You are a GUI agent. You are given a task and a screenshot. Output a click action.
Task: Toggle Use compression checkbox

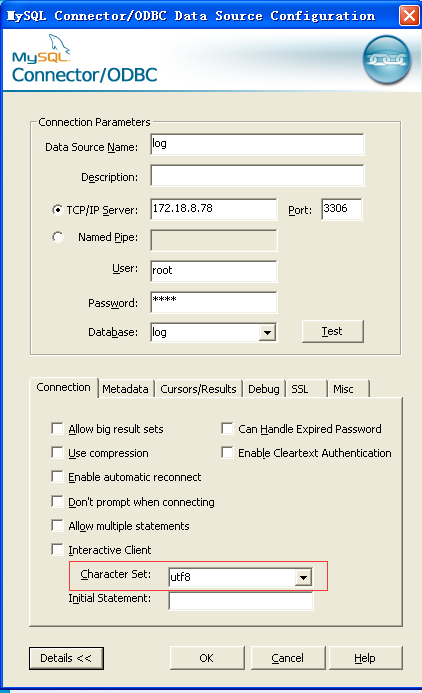(57, 453)
